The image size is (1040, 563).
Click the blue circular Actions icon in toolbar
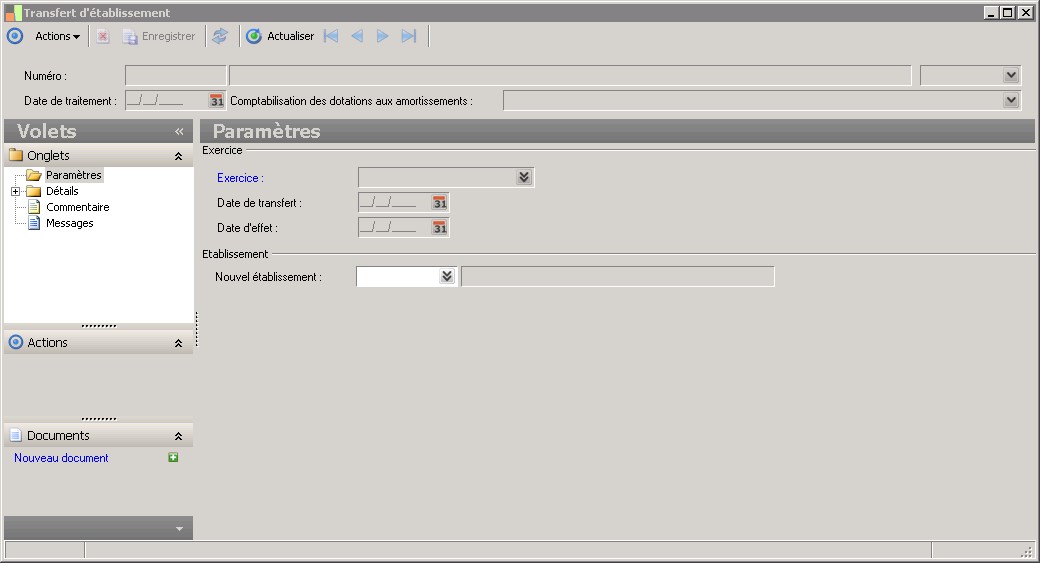point(15,36)
